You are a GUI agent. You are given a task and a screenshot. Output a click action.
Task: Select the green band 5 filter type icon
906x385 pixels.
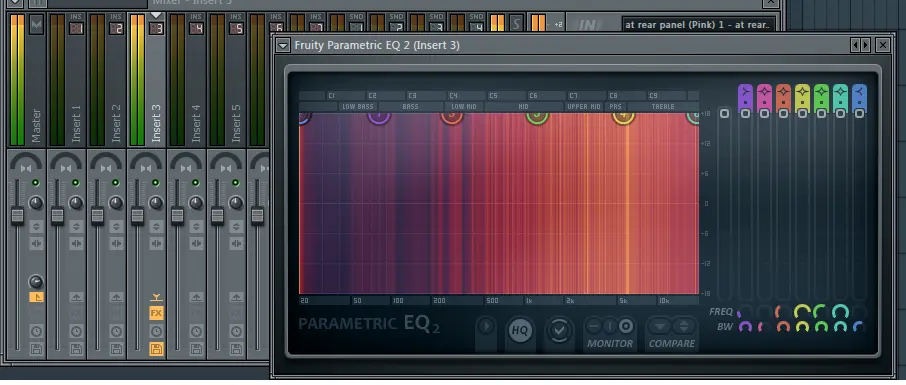tap(821, 92)
